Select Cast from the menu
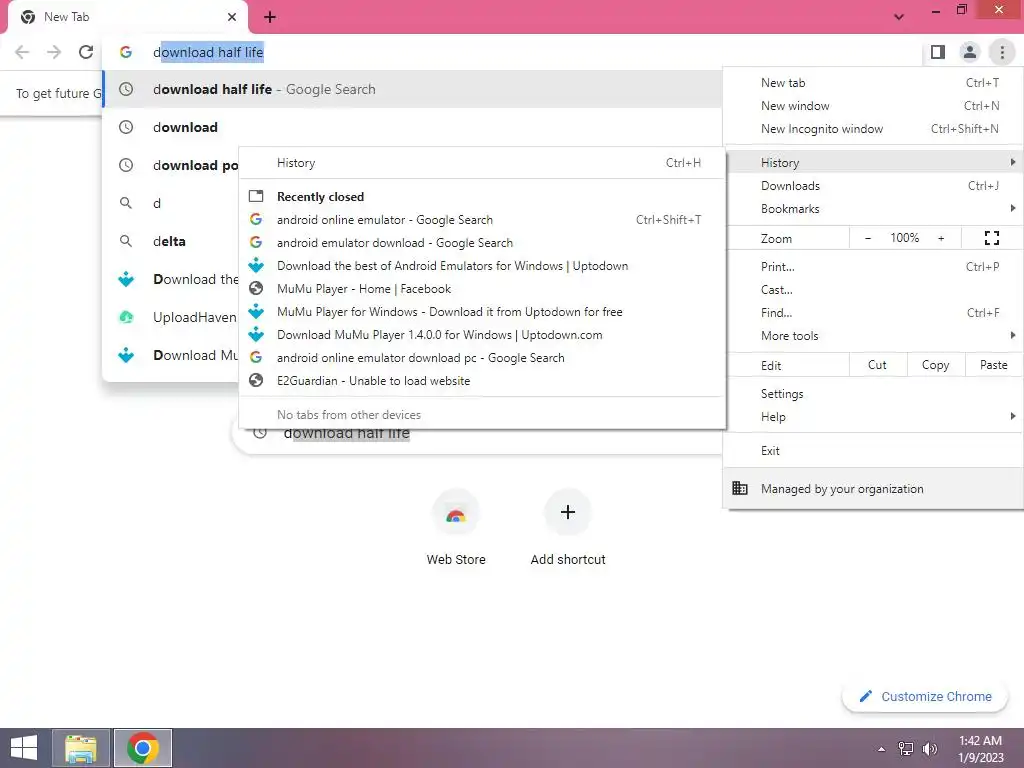1024x768 pixels. coord(873,290)
